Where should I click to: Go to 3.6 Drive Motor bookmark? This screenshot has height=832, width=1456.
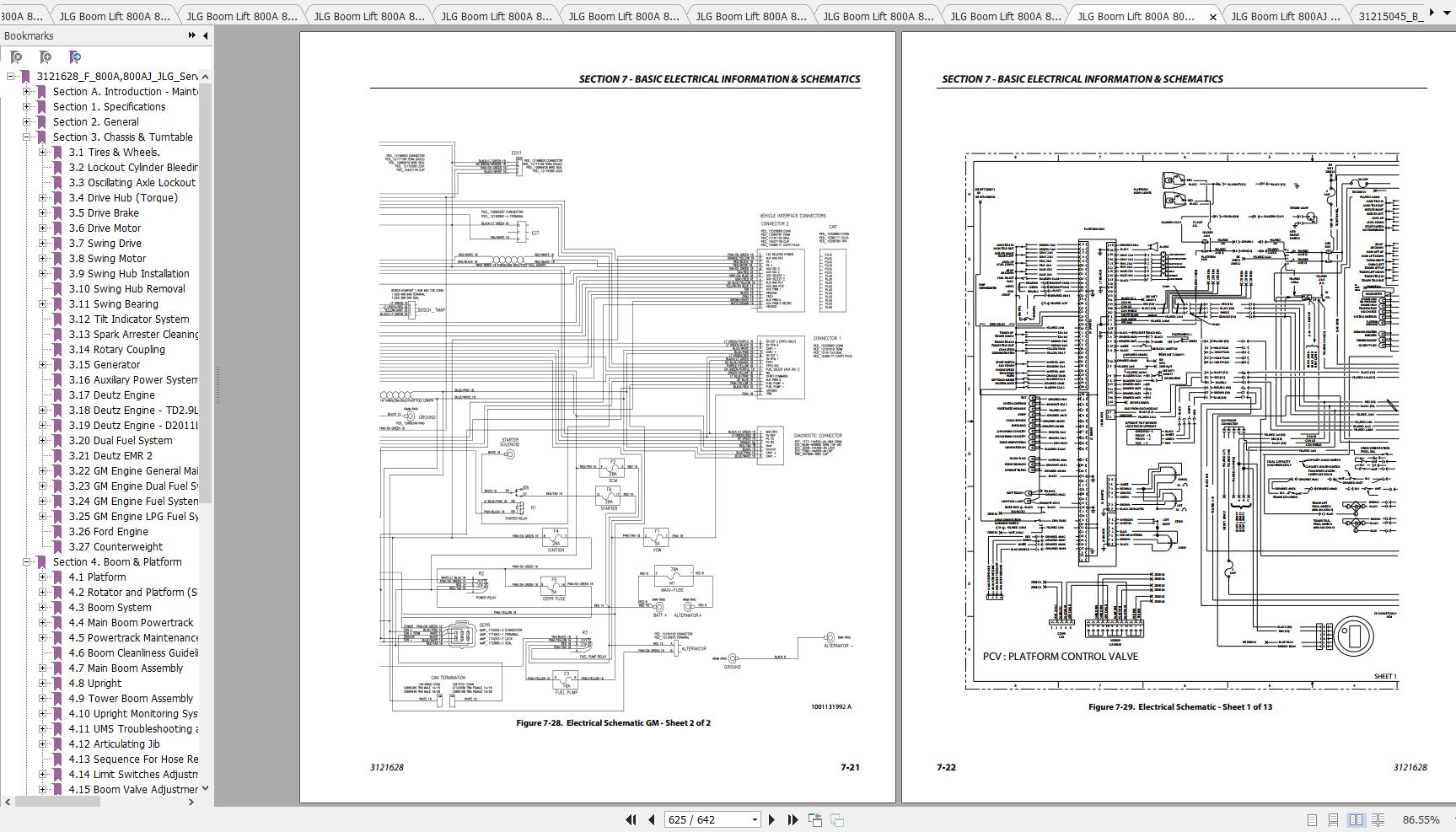point(105,228)
